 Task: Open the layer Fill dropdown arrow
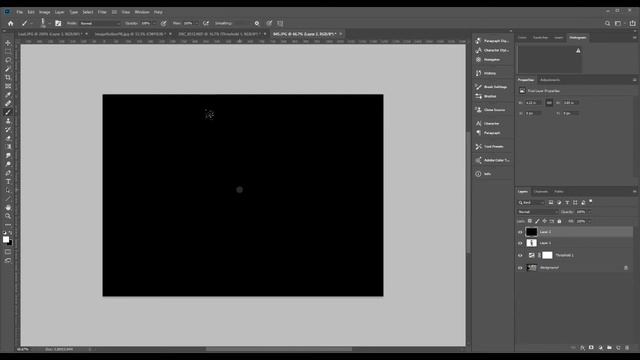(x=589, y=221)
